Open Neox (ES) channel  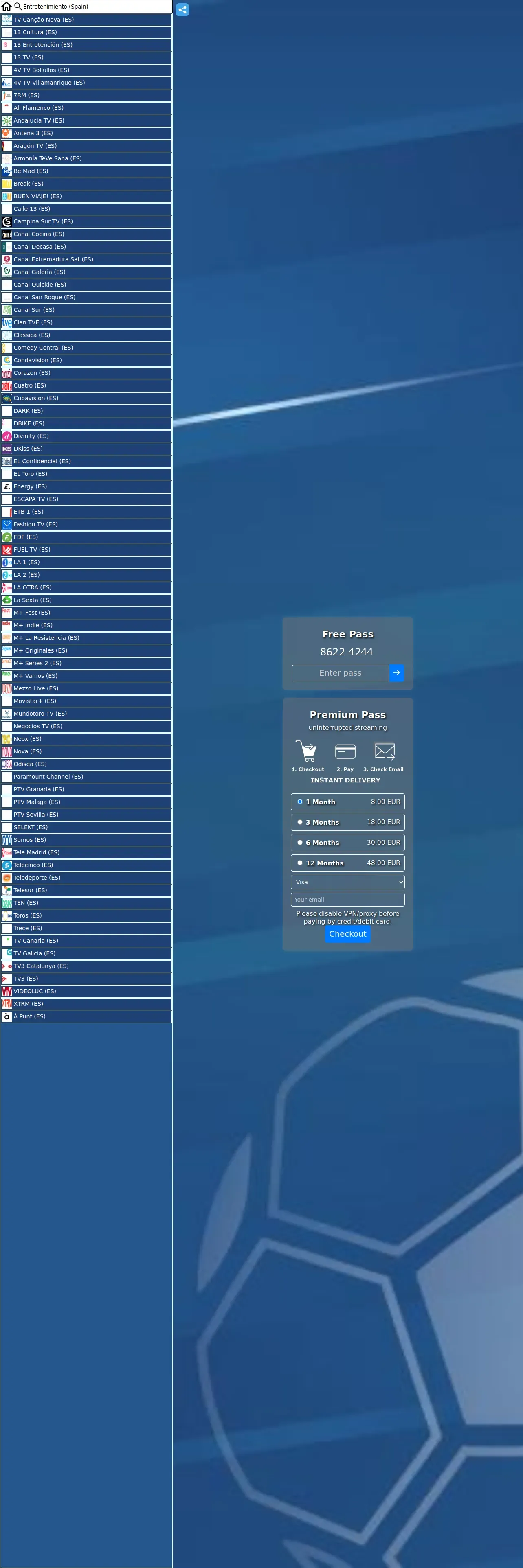coord(86,739)
